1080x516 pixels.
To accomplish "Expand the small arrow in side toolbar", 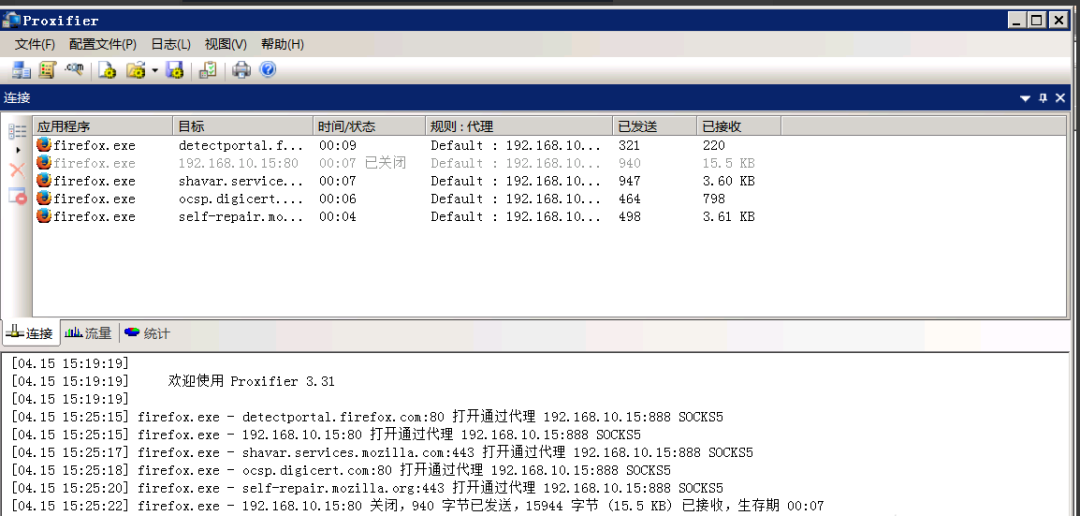I will (18, 150).
